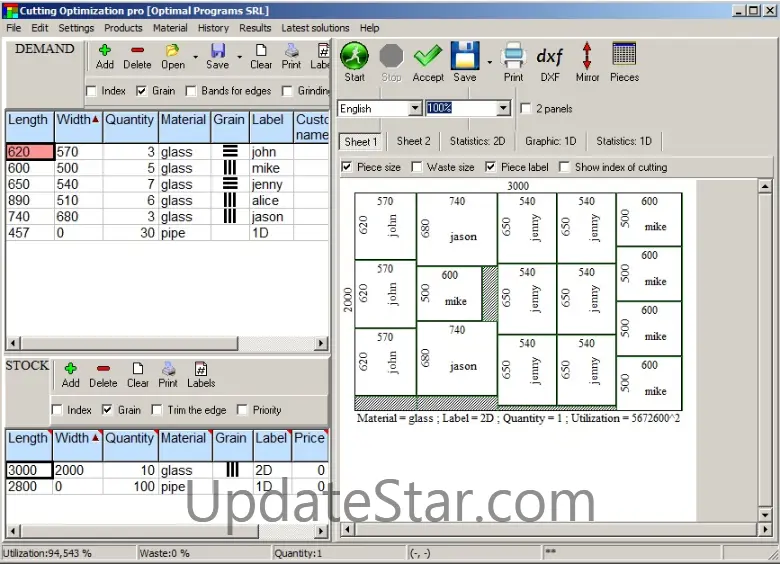This screenshot has width=780, height=564.
Task: Toggle stock Grain checkbox
Action: 107,410
